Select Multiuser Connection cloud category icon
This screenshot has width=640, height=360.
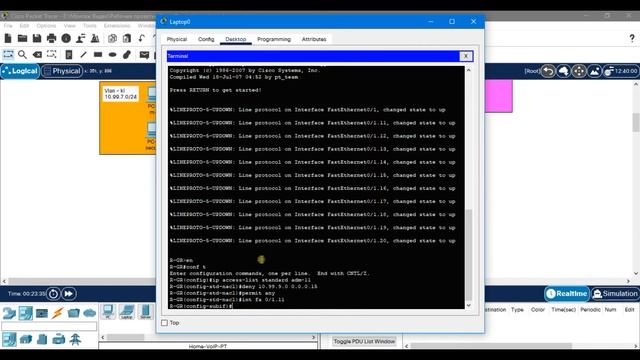click(89, 313)
